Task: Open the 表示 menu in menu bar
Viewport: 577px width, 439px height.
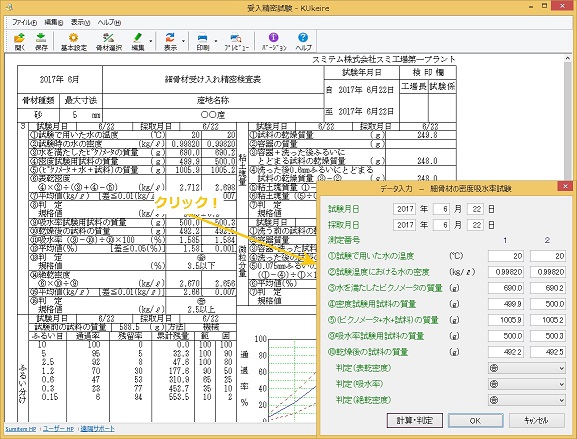Action: tap(80, 22)
